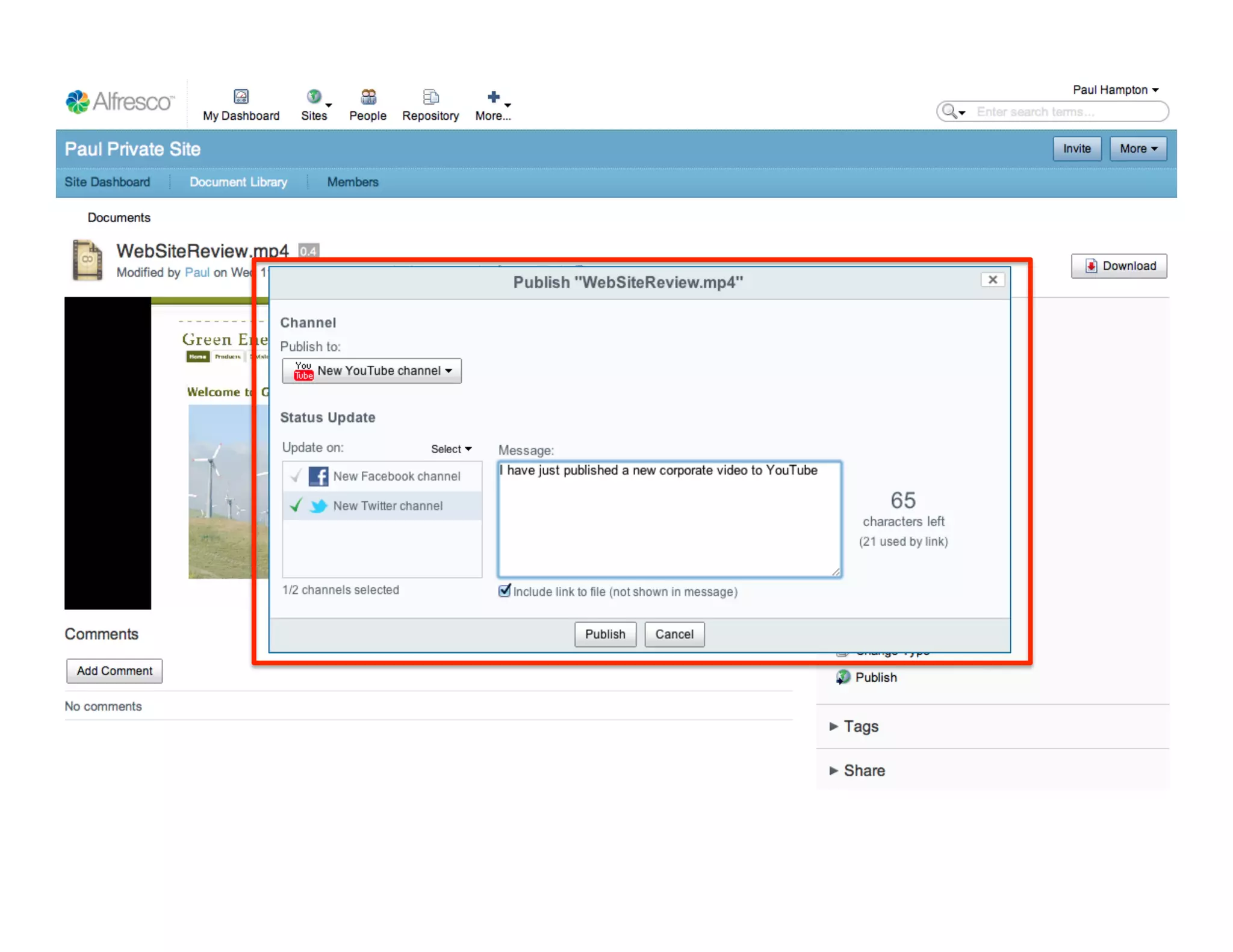Click the Publish action globe icon
The width and height of the screenshot is (1233, 952).
[x=843, y=677]
